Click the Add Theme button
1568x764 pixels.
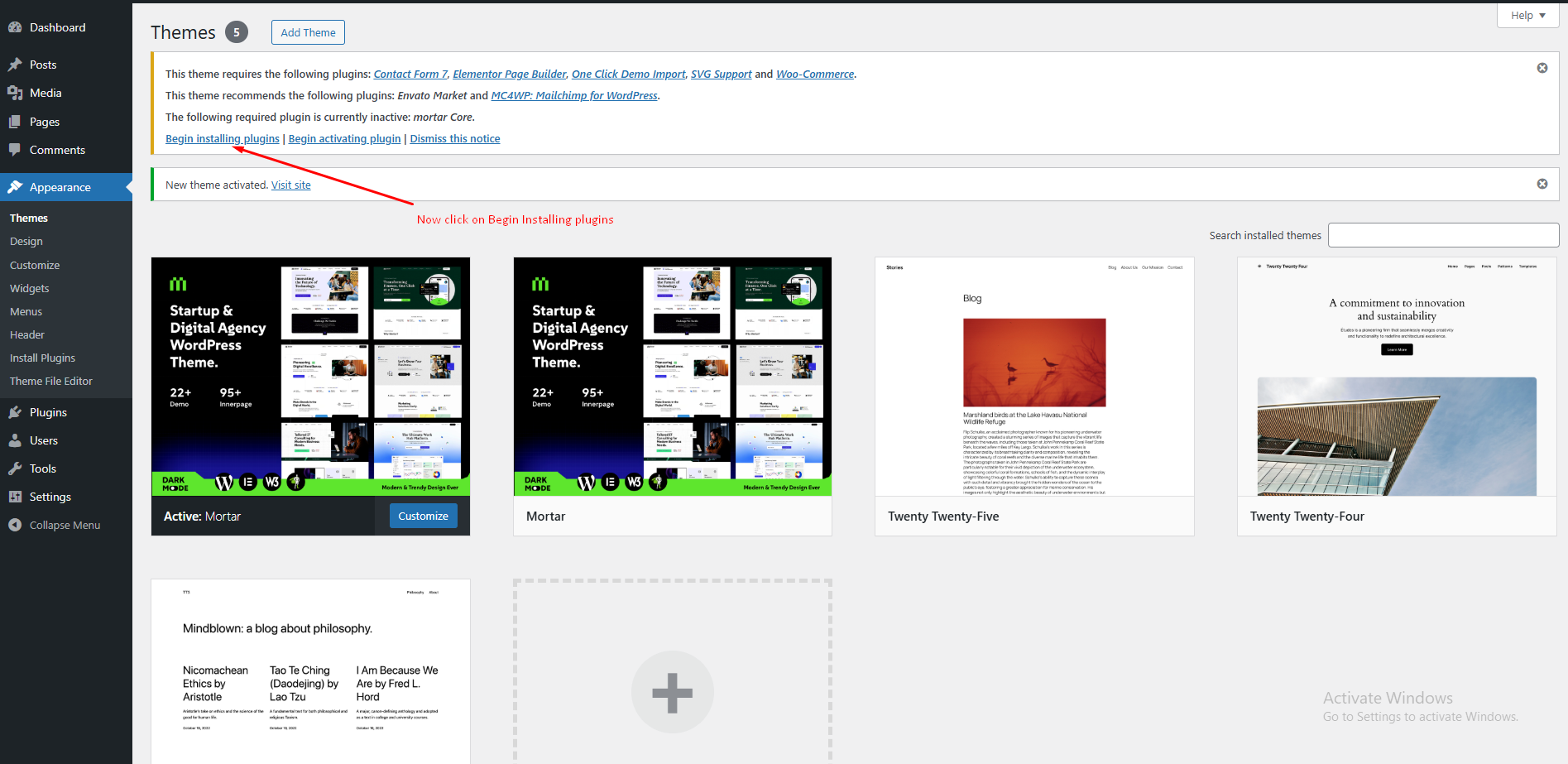pyautogui.click(x=308, y=32)
